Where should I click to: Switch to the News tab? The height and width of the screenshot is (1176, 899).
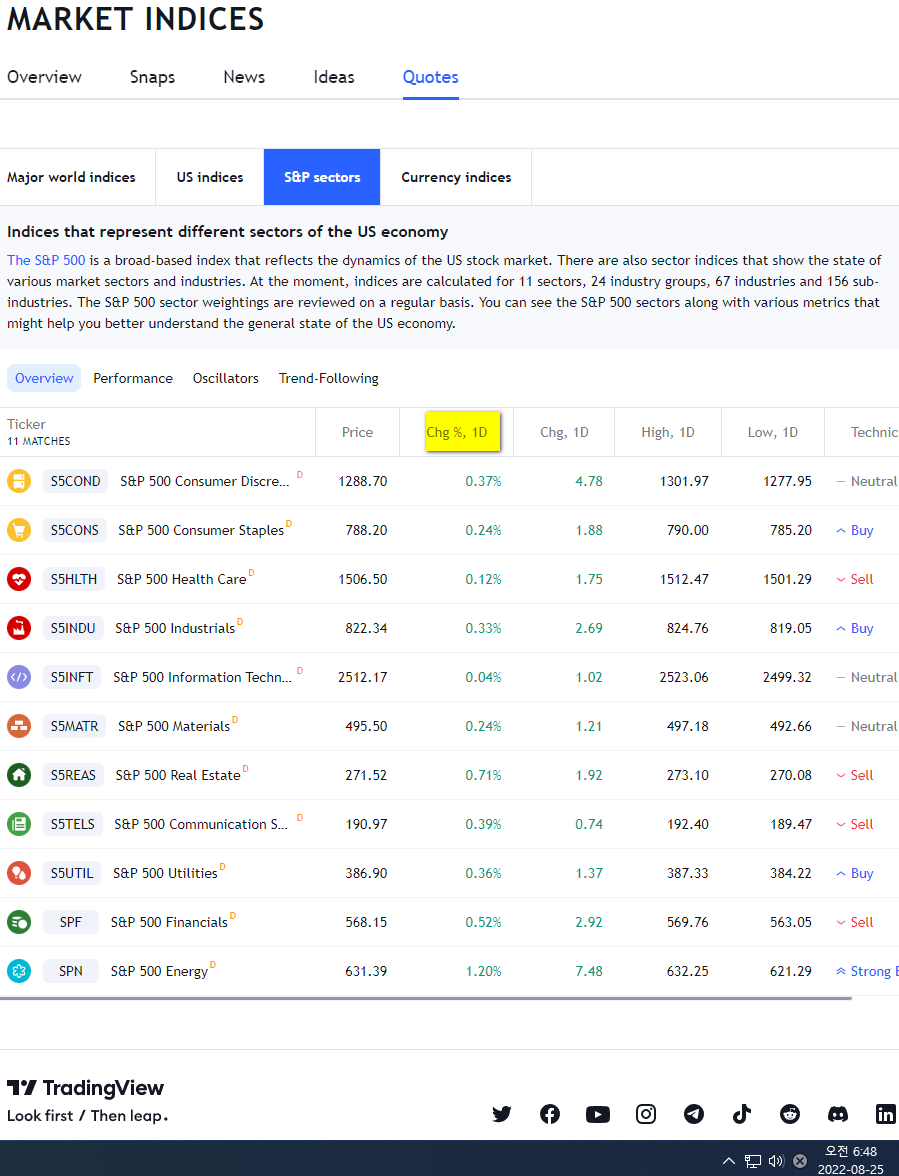pyautogui.click(x=244, y=76)
